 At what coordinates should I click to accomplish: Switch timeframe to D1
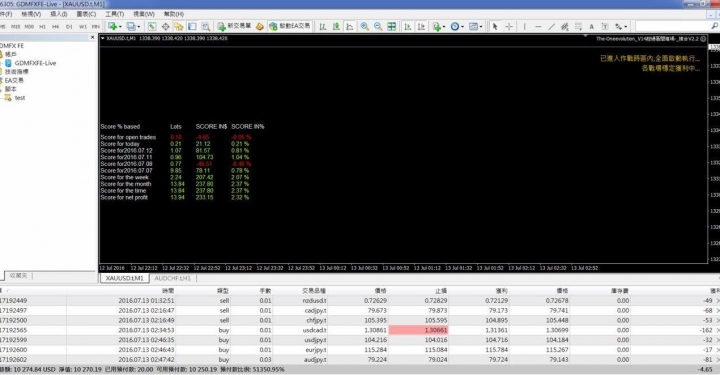pyautogui.click(x=69, y=27)
